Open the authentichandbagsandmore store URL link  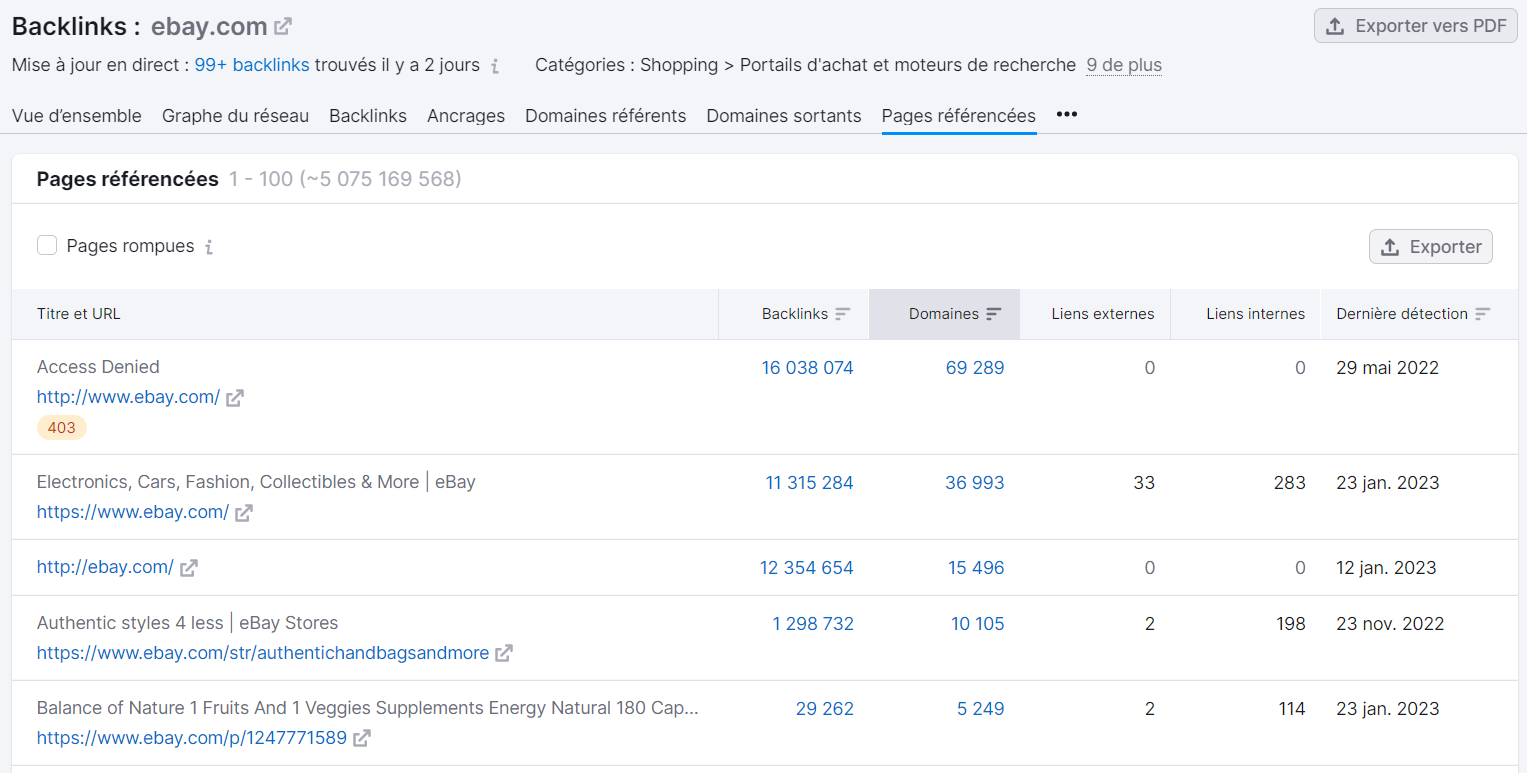(263, 653)
